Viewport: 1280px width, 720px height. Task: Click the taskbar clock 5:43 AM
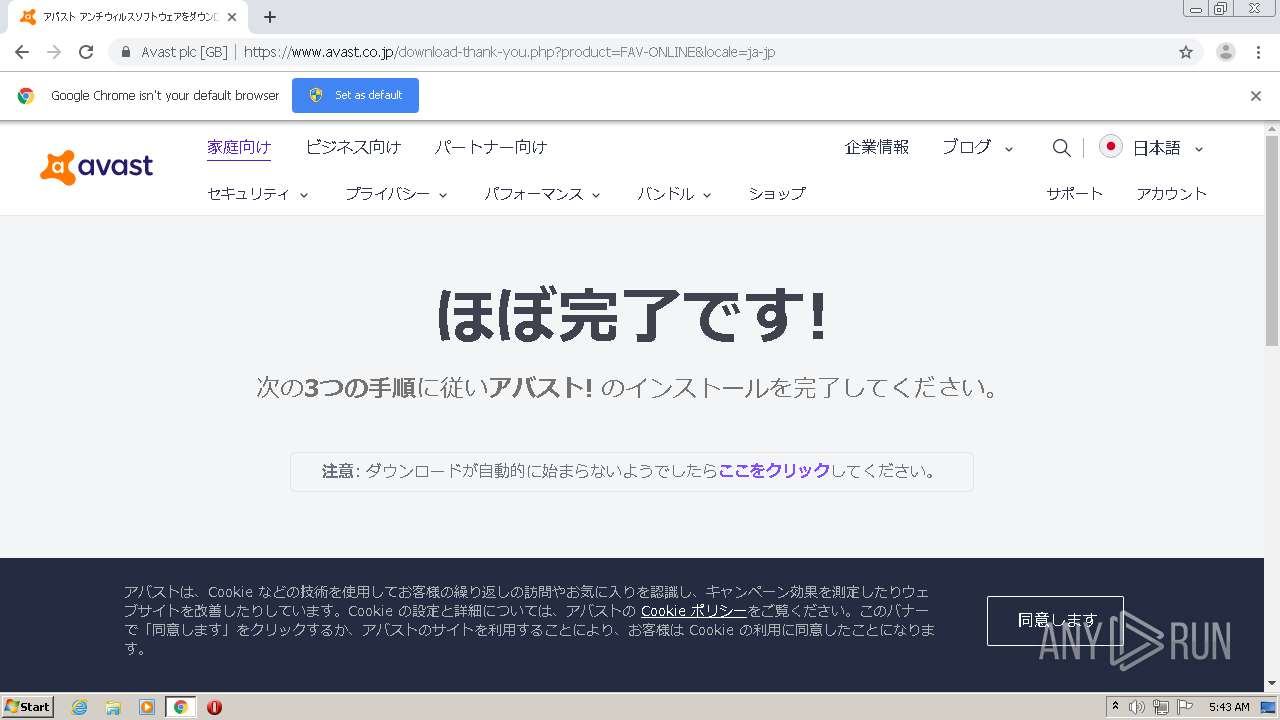[x=1229, y=707]
